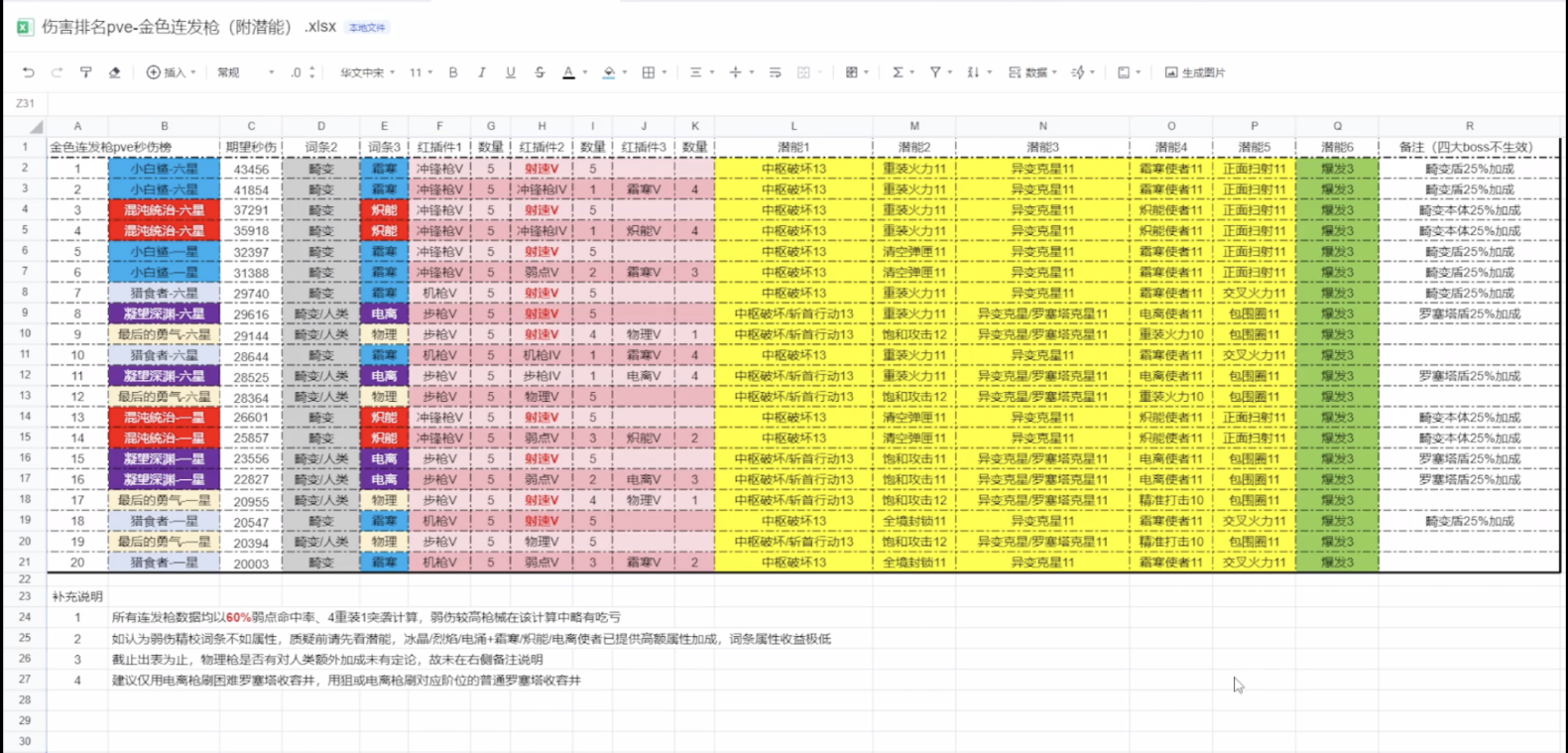Open the fill color dropdown arrow
The image size is (1568, 753).
pyautogui.click(x=625, y=72)
